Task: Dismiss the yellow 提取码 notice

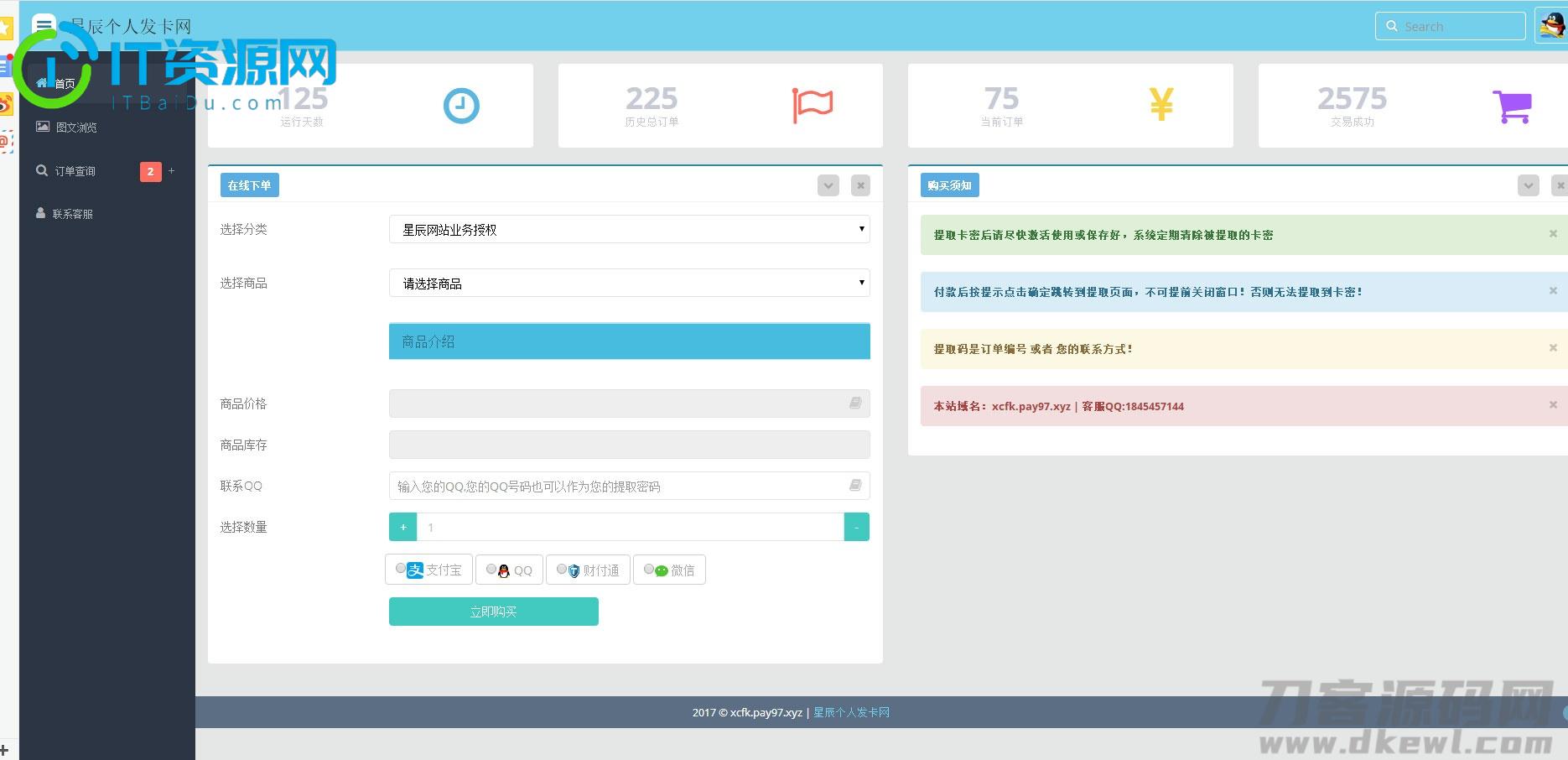Action: [x=1553, y=348]
